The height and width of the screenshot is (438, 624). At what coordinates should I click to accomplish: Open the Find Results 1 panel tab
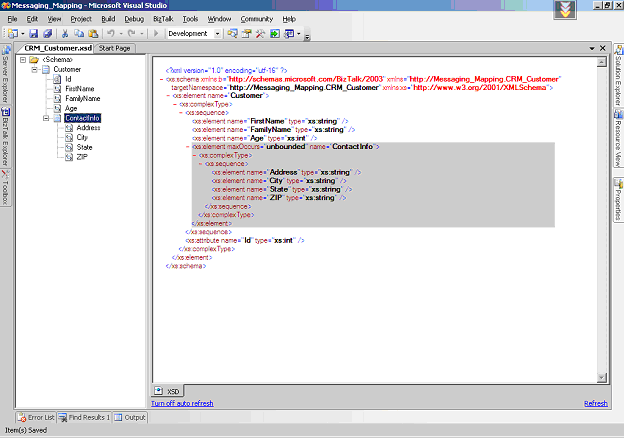click(84, 417)
